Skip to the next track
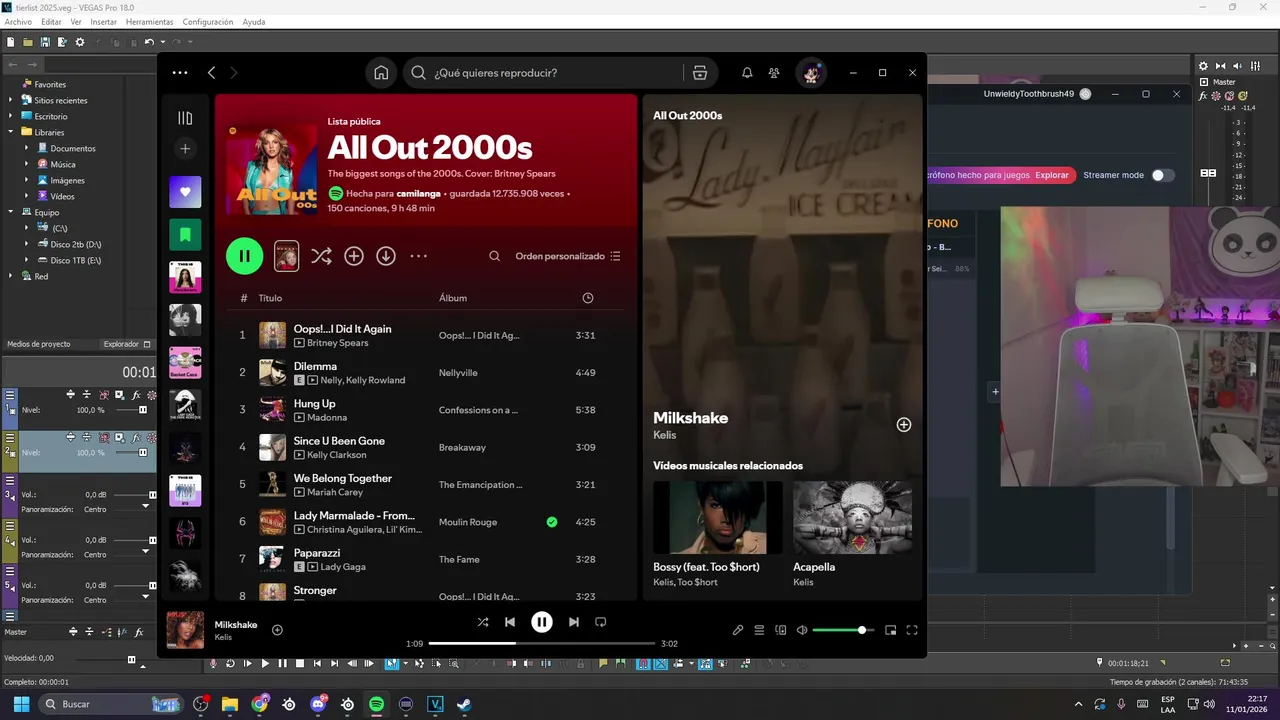This screenshot has width=1280, height=720. (574, 622)
